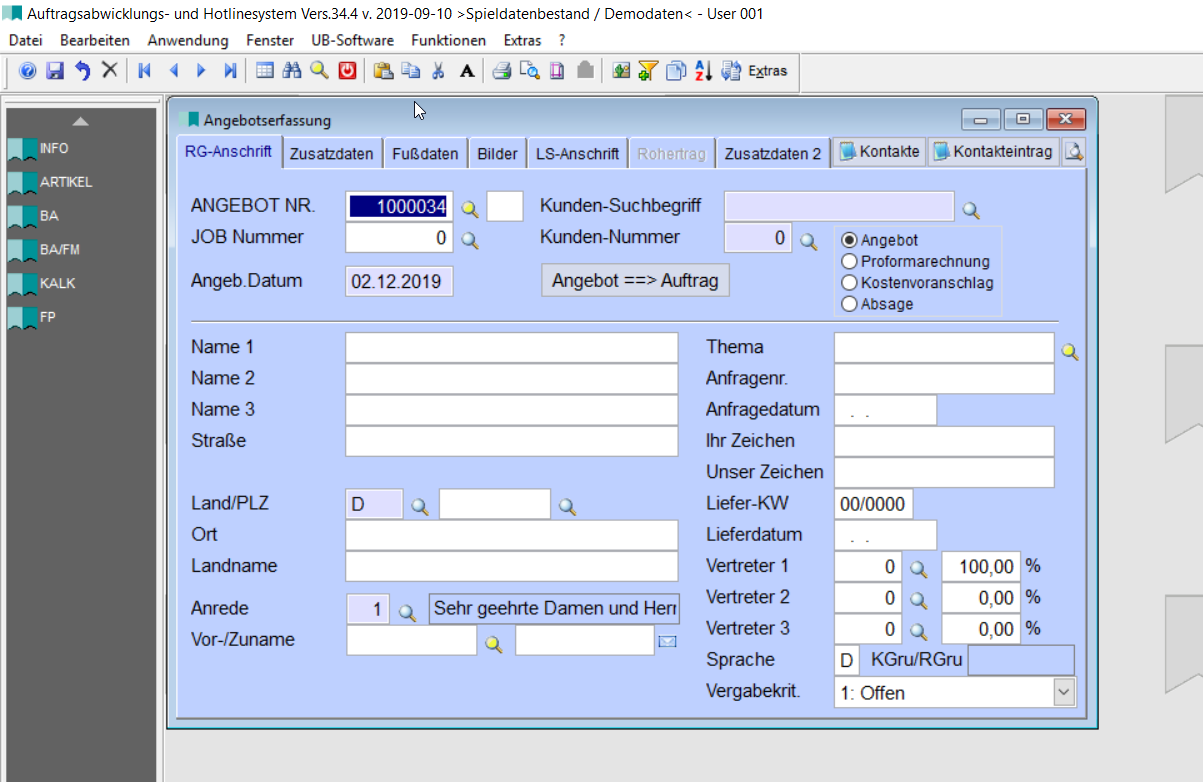Jump to first record in toolbar
Screen dimensions: 1203x782
coord(145,71)
